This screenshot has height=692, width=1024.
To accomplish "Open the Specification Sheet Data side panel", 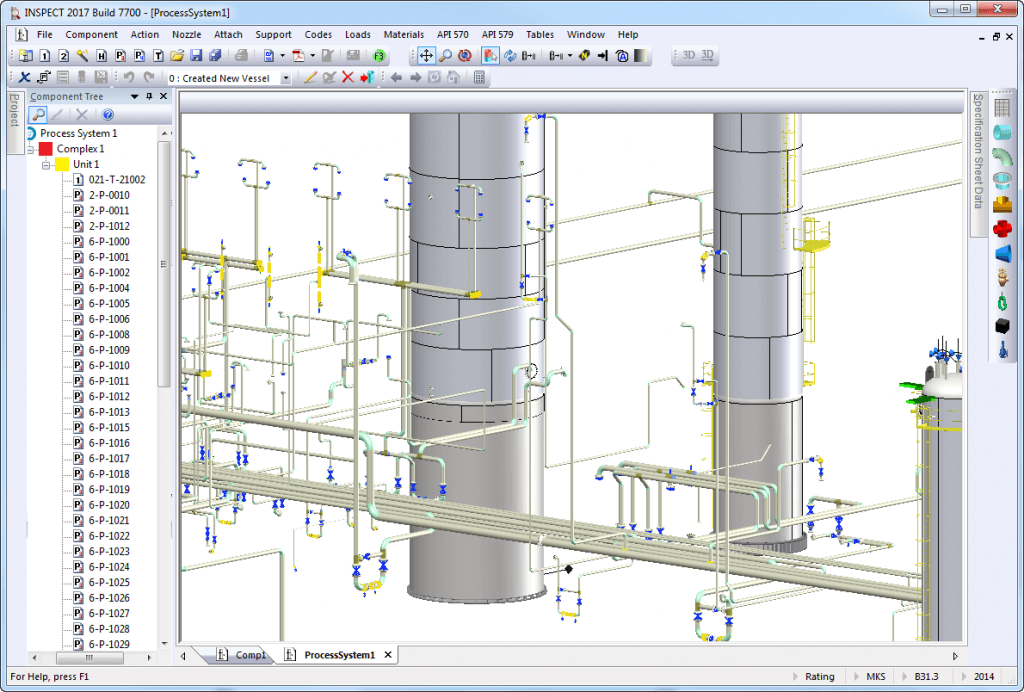I will pyautogui.click(x=977, y=150).
